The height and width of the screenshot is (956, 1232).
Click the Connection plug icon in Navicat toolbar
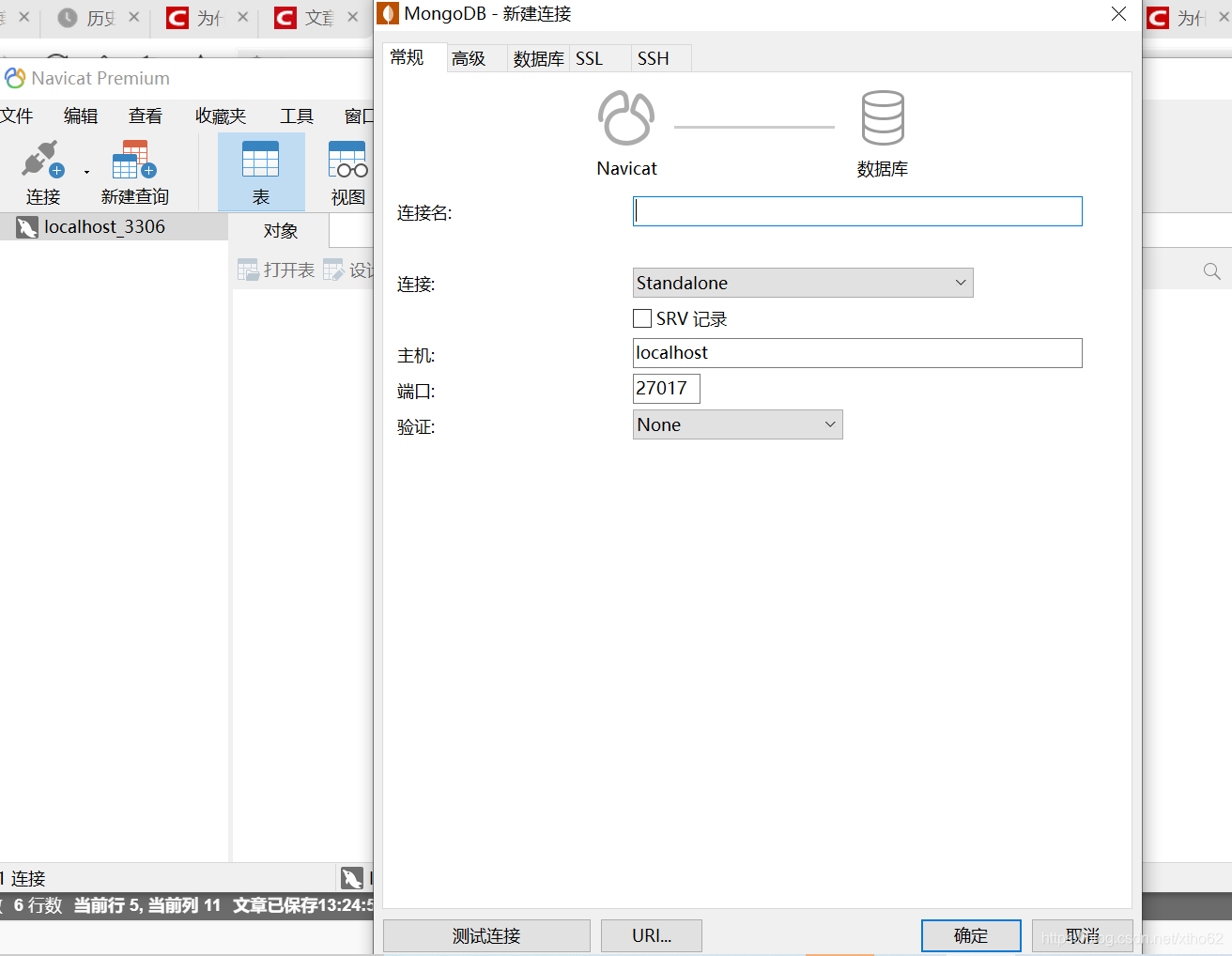tap(42, 160)
